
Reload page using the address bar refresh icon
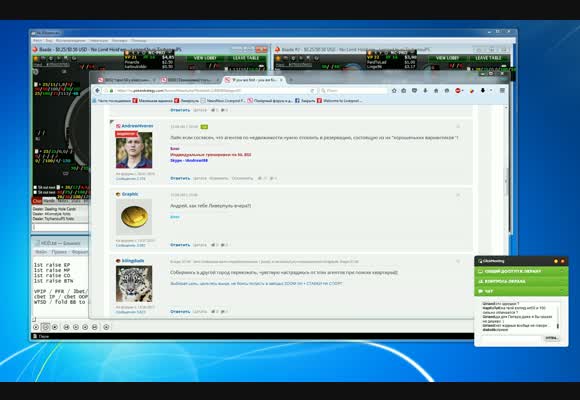[313, 90]
